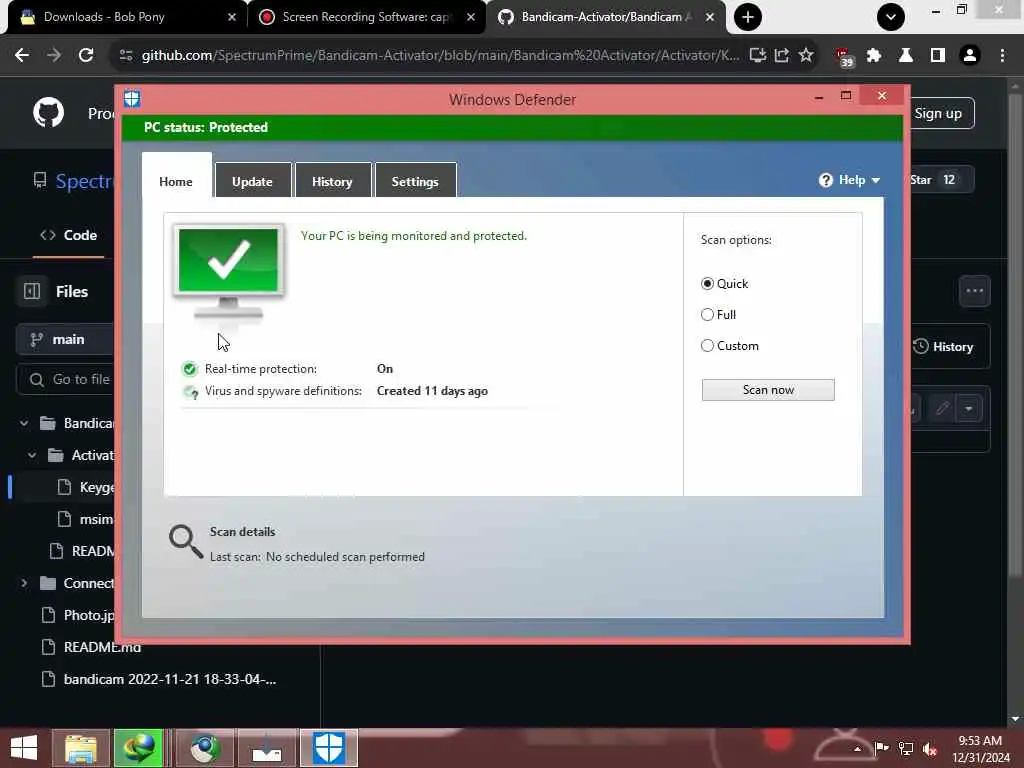Viewport: 1024px width, 768px height.
Task: Click the edit file pencil icon on GitHub
Action: (x=941, y=409)
